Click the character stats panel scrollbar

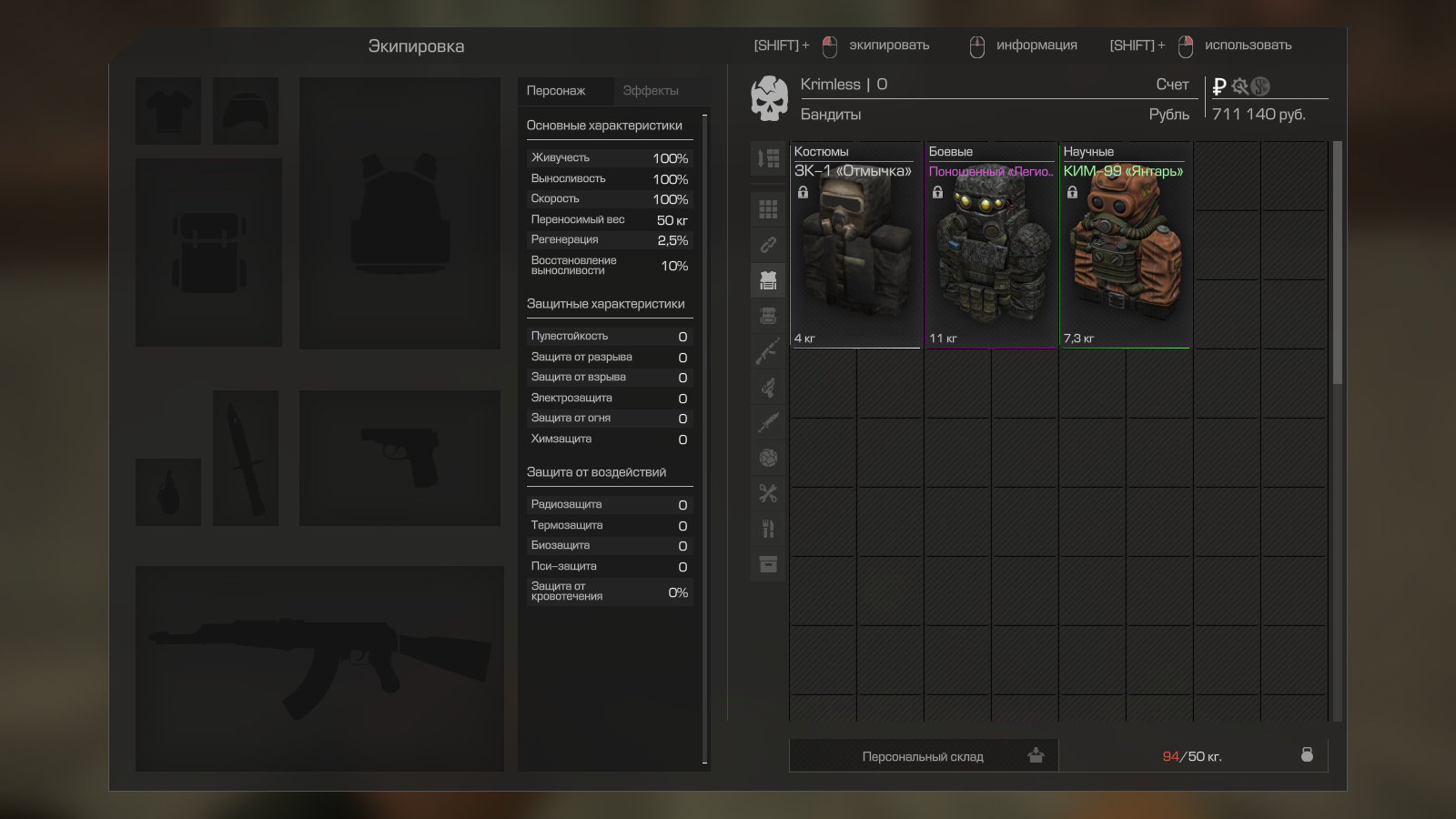pyautogui.click(x=704, y=438)
